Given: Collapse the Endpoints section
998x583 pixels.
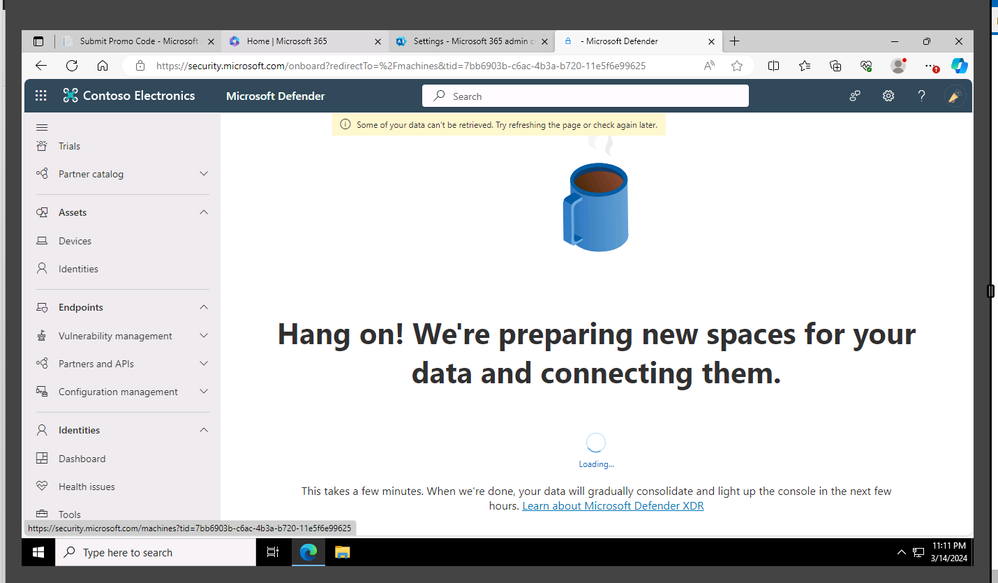Looking at the screenshot, I should click(x=204, y=307).
